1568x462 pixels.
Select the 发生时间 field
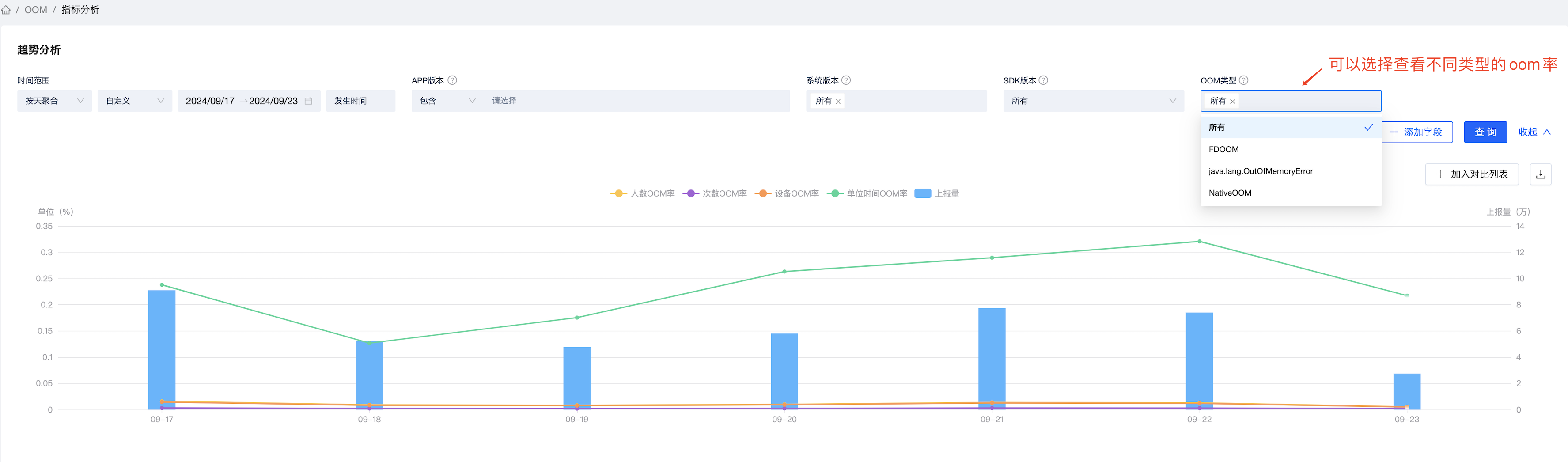360,101
